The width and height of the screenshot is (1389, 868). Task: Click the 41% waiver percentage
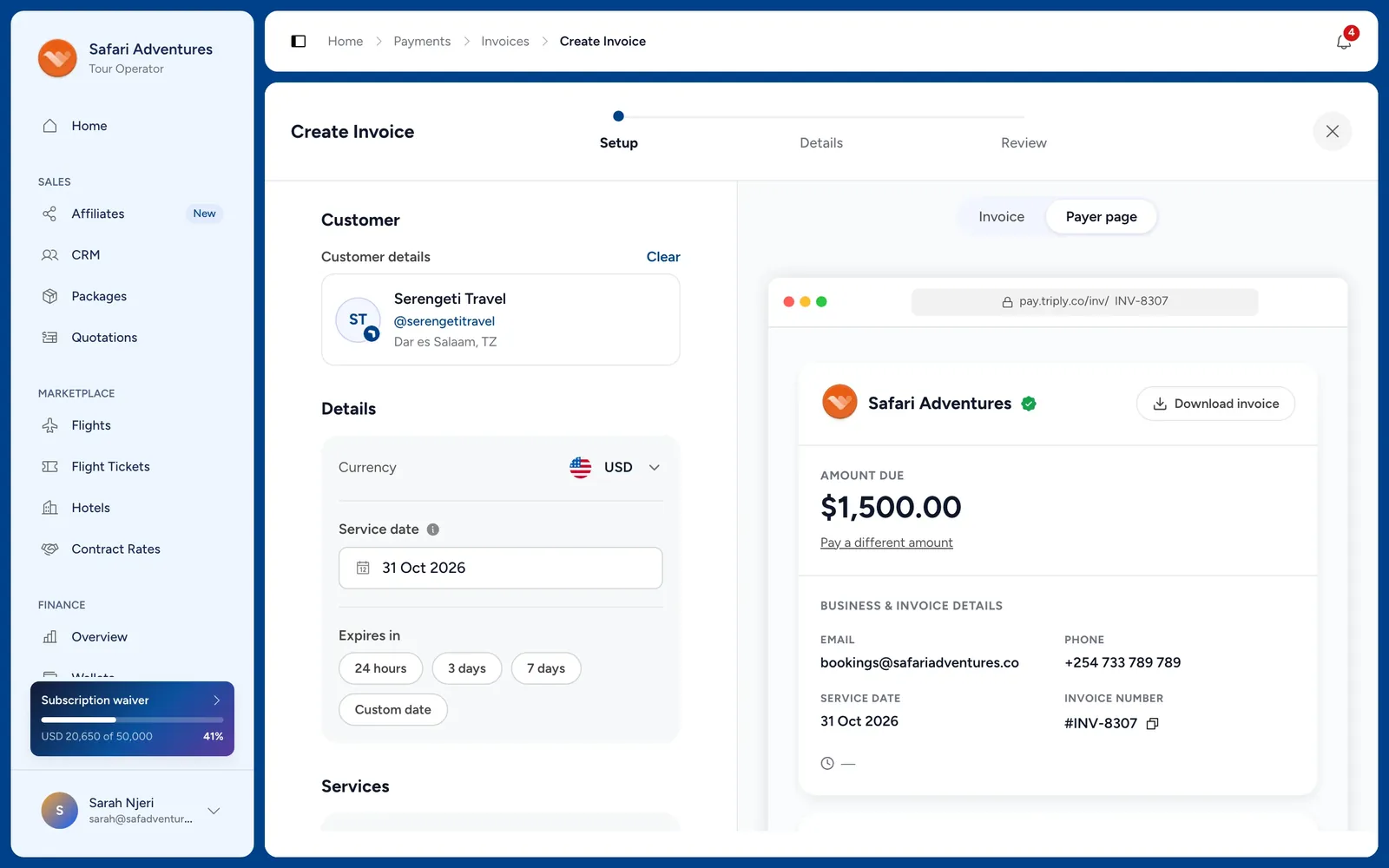click(x=214, y=737)
